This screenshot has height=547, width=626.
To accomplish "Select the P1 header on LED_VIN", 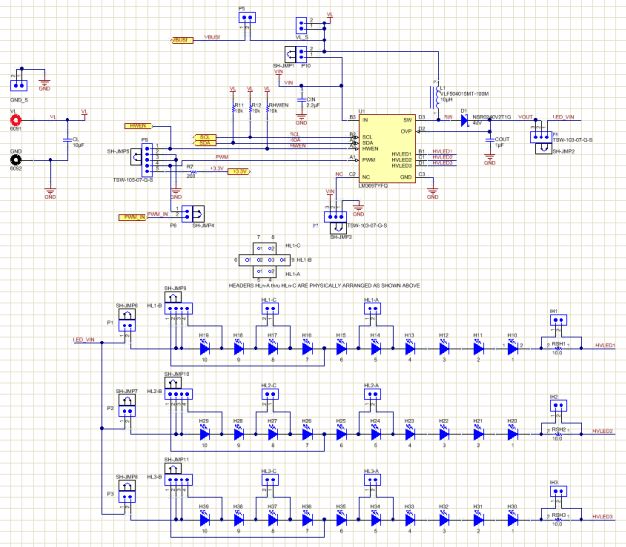I will click(x=127, y=326).
